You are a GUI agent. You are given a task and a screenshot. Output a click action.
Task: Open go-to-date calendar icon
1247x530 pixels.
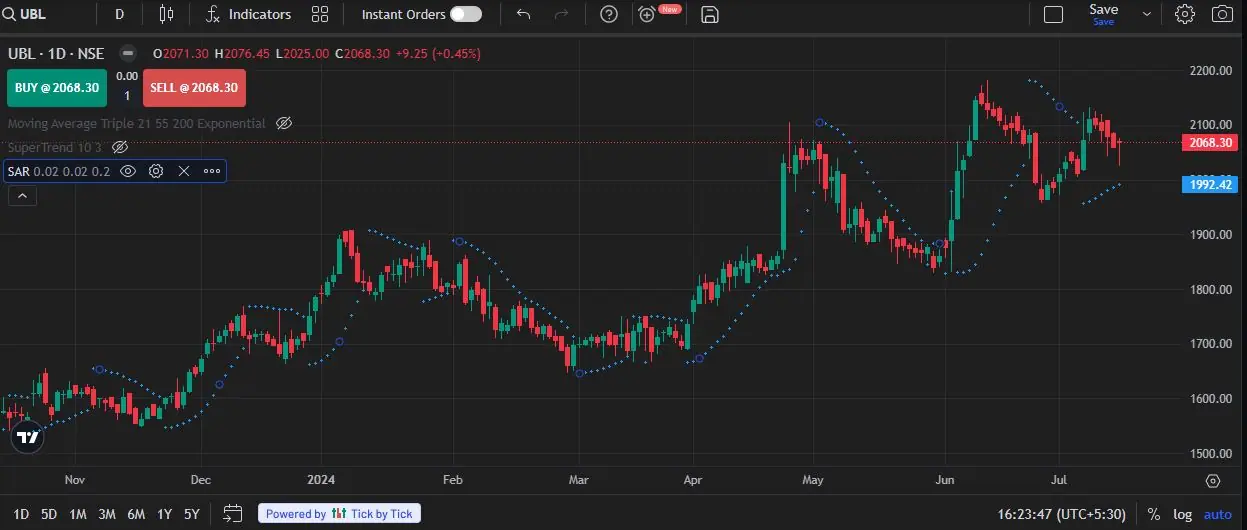(232, 514)
